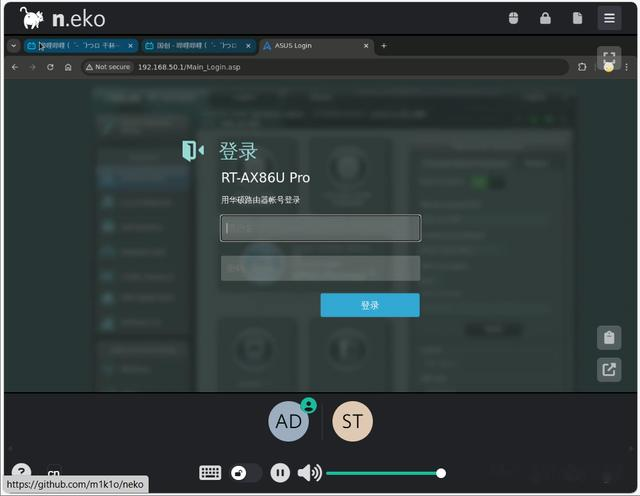Click the RT-AX86U Pro model text
Viewport: 640px width, 496px height.
point(265,178)
